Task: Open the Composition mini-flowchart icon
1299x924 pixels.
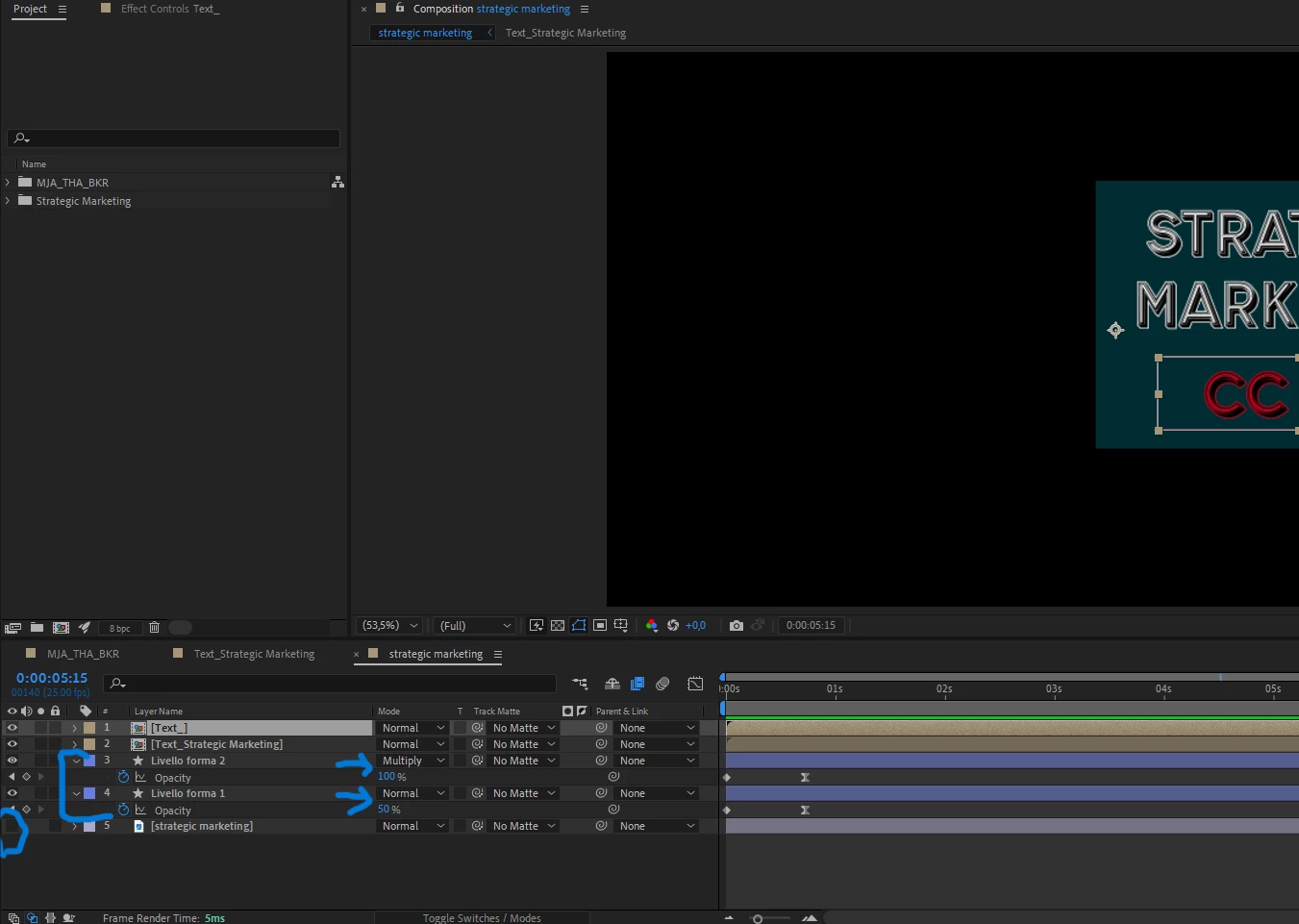Action: tap(580, 684)
